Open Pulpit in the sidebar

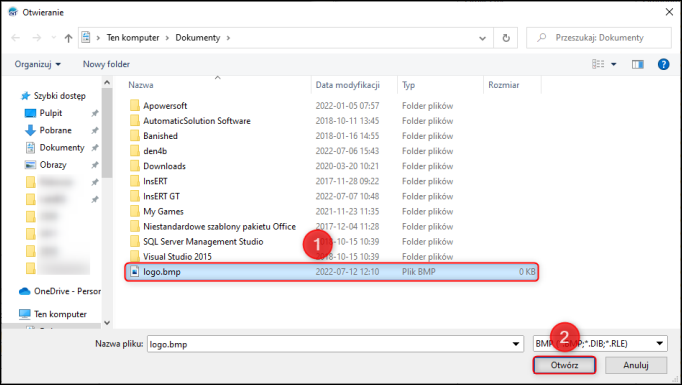click(x=51, y=113)
